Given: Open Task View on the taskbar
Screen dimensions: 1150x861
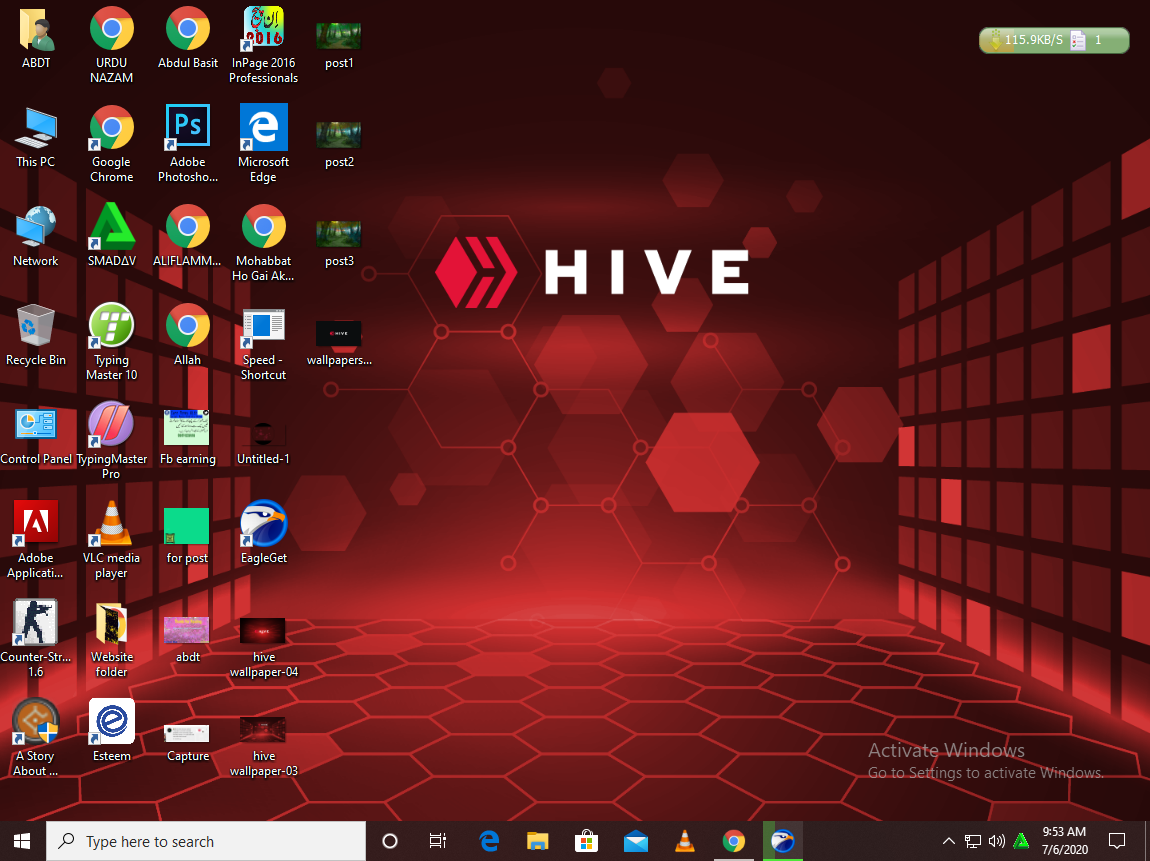Looking at the screenshot, I should pos(438,841).
